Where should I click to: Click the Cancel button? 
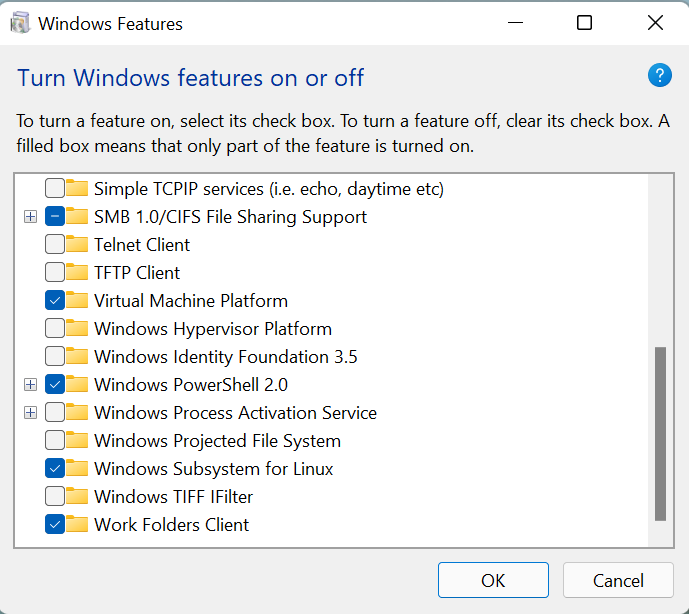click(x=618, y=580)
